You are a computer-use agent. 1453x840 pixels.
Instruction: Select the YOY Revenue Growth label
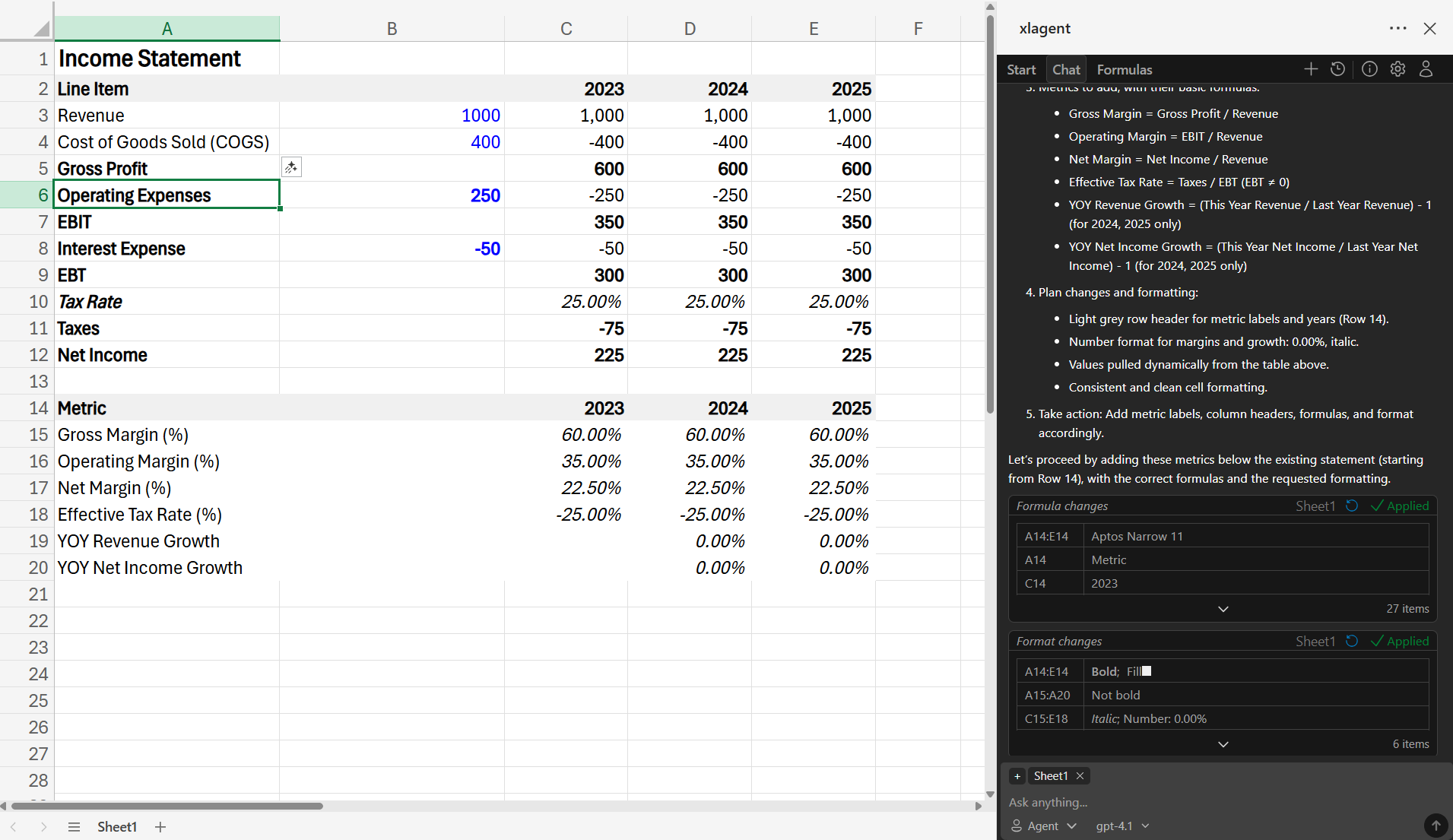click(167, 540)
